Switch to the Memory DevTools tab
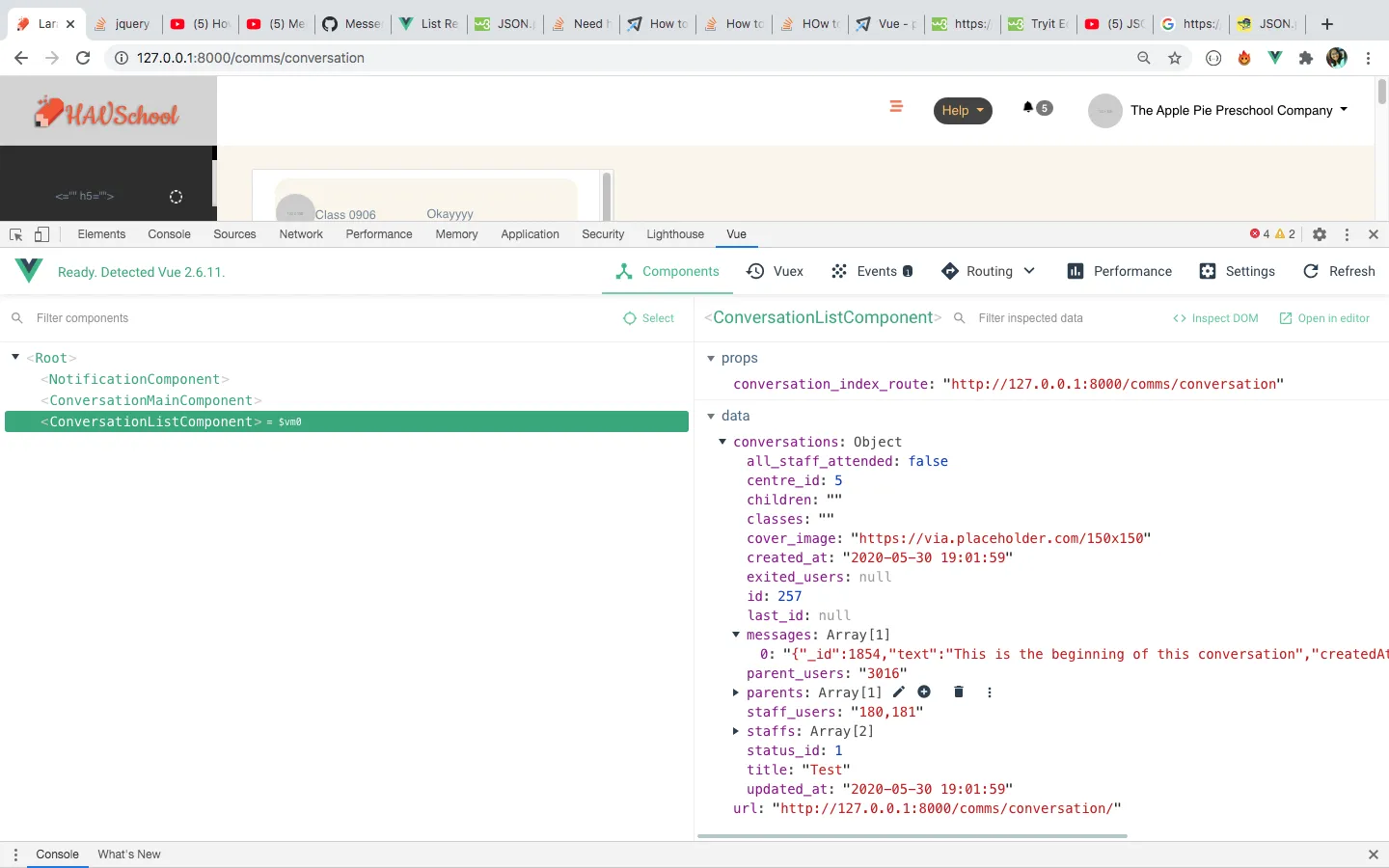1389x868 pixels. [x=456, y=234]
